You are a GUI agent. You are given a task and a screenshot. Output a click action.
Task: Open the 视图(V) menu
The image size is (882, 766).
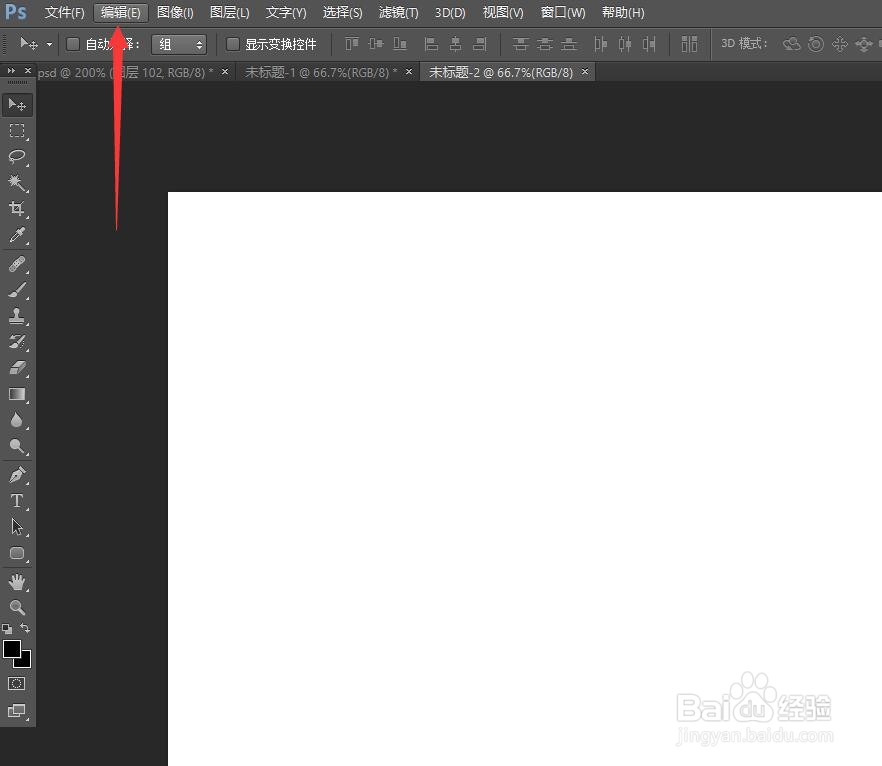click(x=503, y=12)
